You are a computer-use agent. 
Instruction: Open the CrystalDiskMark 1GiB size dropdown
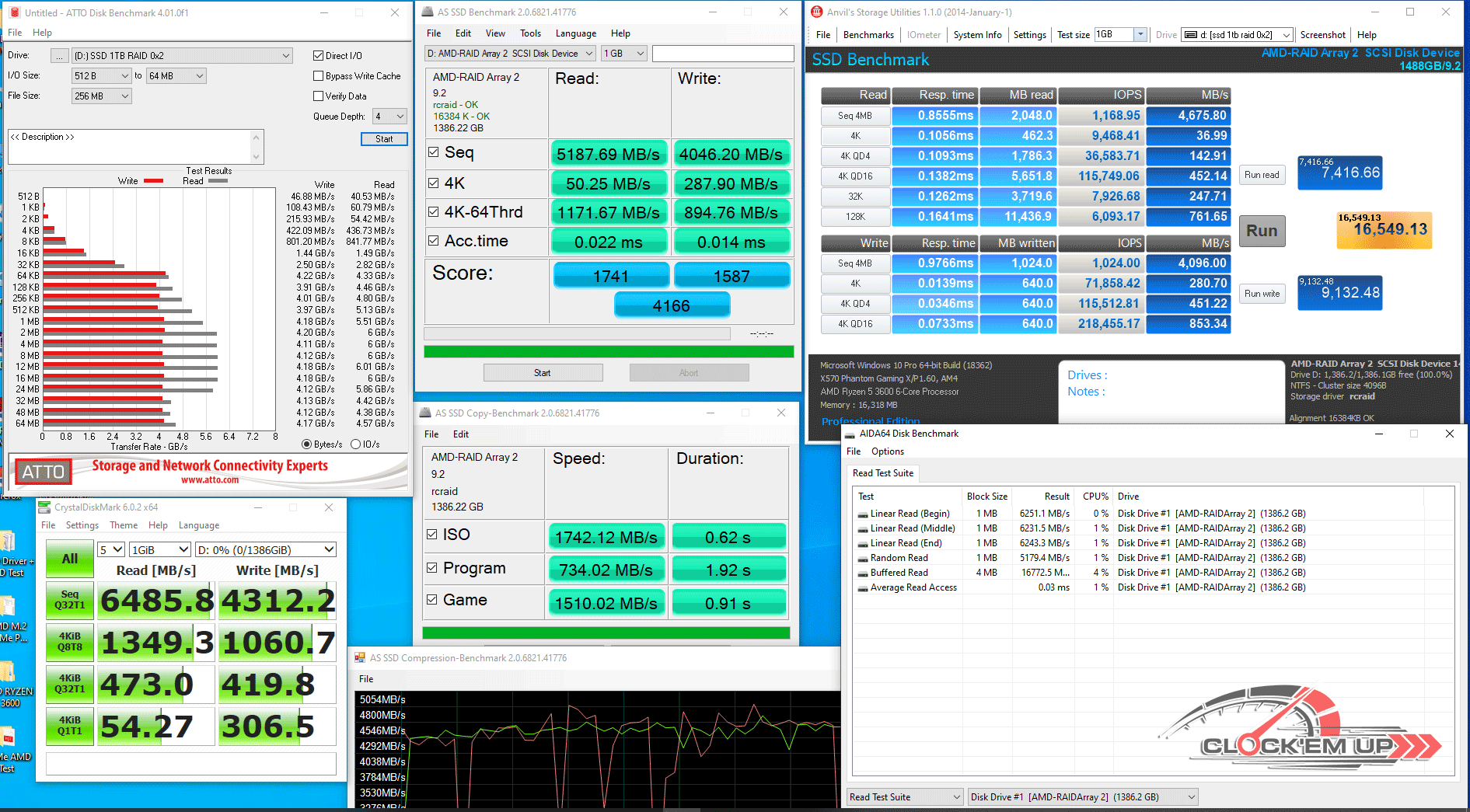tap(159, 549)
